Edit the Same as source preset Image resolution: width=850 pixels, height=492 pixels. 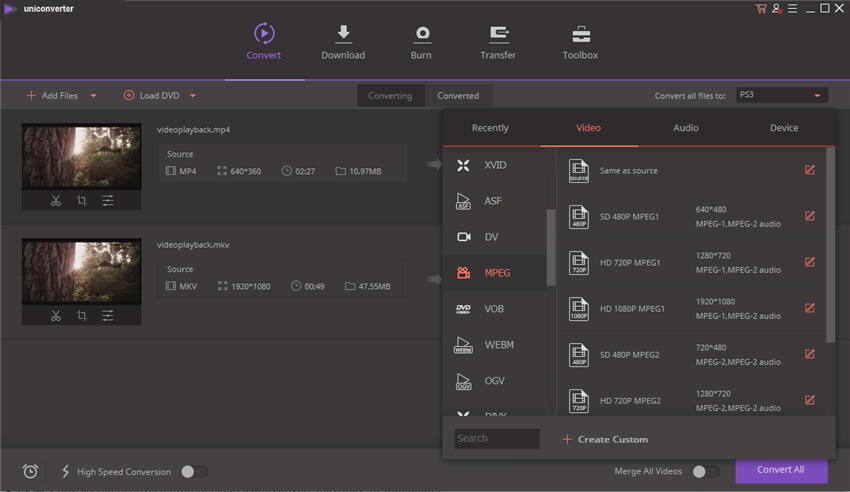pos(809,170)
